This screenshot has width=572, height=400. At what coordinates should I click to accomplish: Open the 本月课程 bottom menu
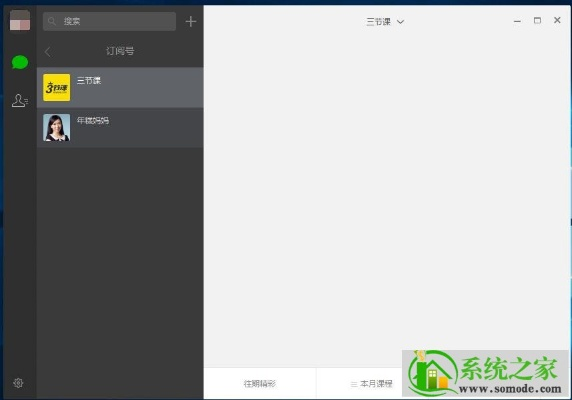372,384
